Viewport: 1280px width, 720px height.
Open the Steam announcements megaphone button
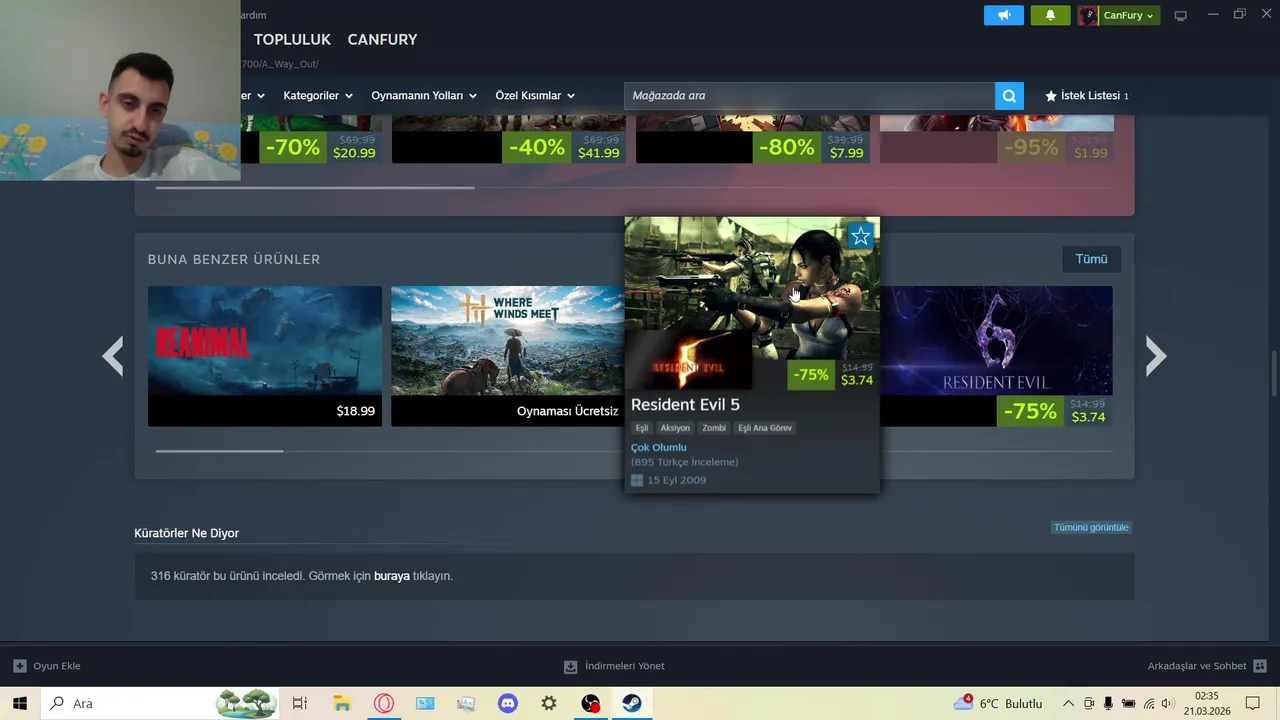(x=1004, y=15)
